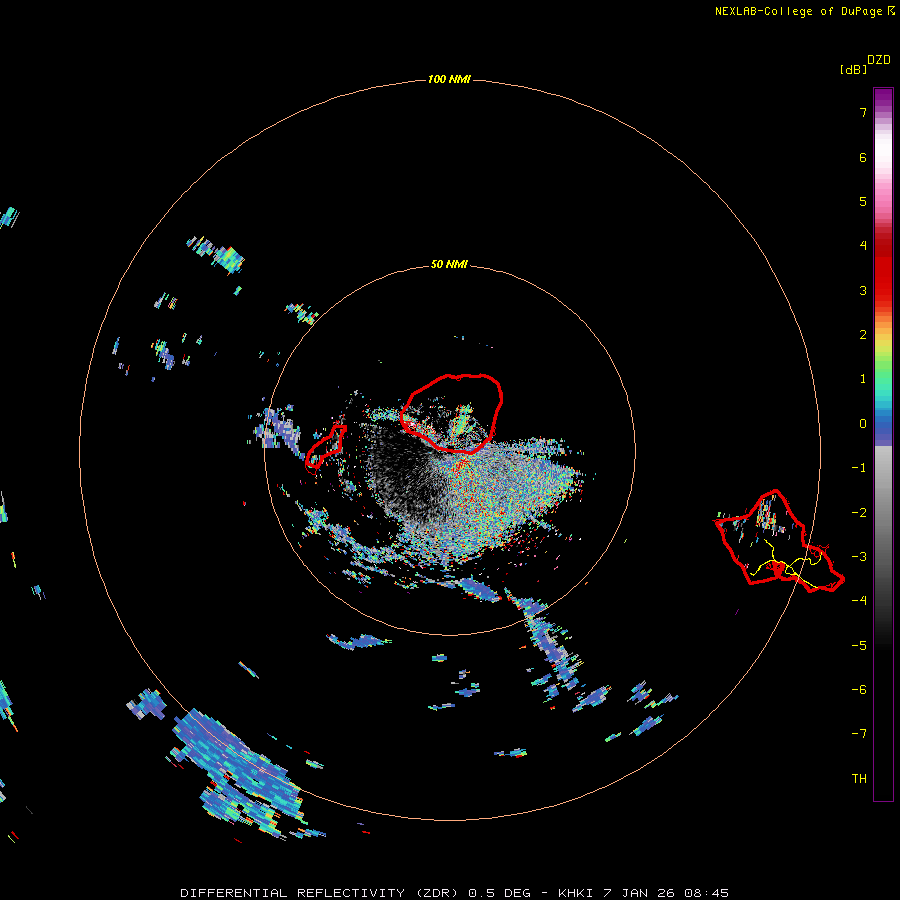Click the DIFFERENTIAL REFLECTIVITY (ZDR) title text

pyautogui.click(x=321, y=893)
